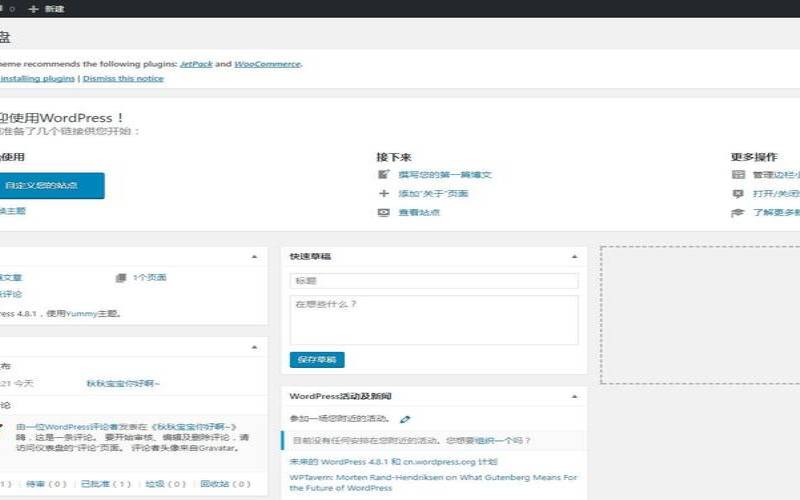Image resolution: width=800 pixels, height=500 pixels.
Task: Click the graduation cap icon beside 了解更多
Action: point(738,212)
